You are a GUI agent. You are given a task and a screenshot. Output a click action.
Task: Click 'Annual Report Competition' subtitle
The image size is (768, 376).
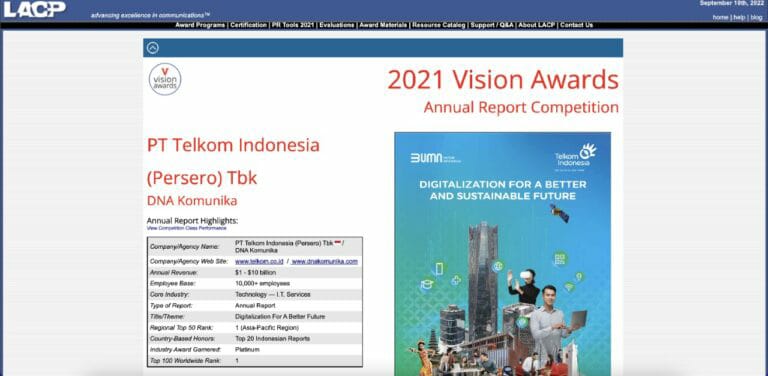521,107
